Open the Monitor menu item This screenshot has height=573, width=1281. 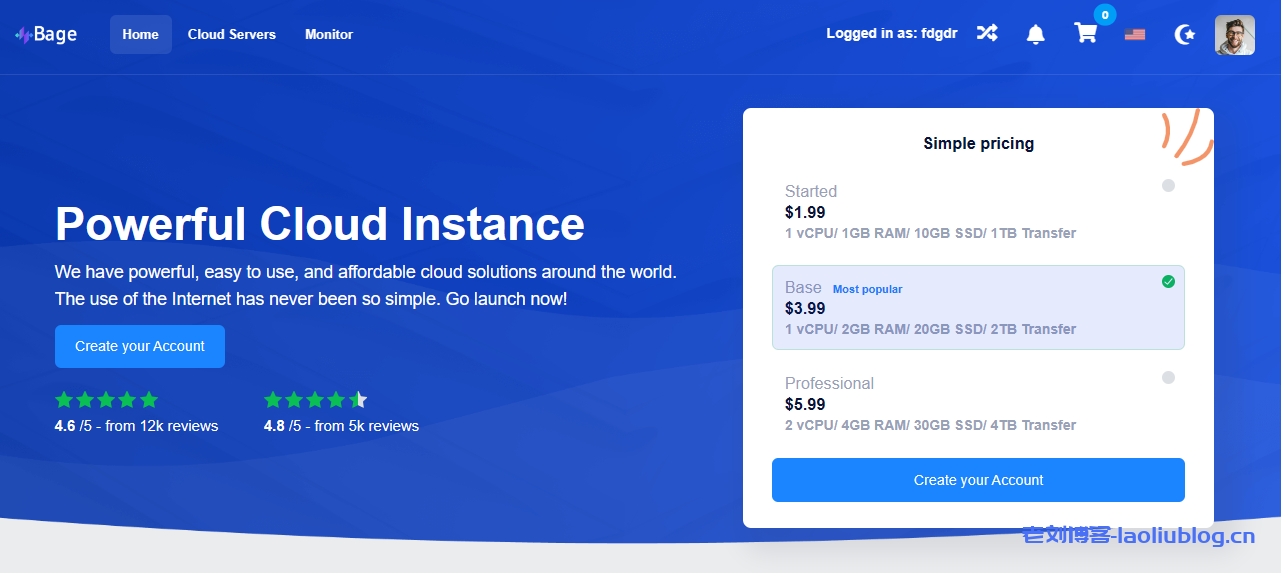point(328,34)
